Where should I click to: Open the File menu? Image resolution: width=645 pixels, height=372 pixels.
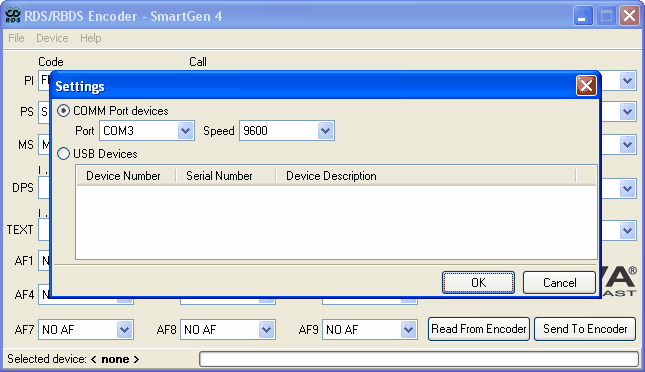pos(16,38)
